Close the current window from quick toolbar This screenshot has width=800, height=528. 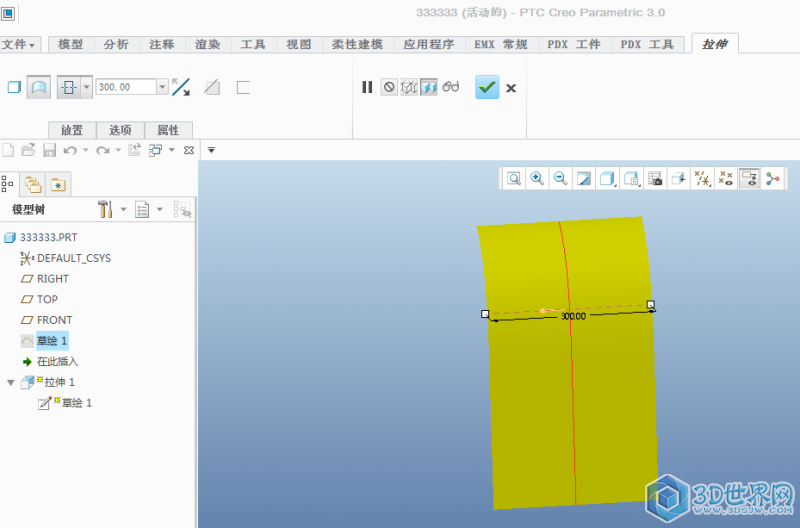(189, 150)
